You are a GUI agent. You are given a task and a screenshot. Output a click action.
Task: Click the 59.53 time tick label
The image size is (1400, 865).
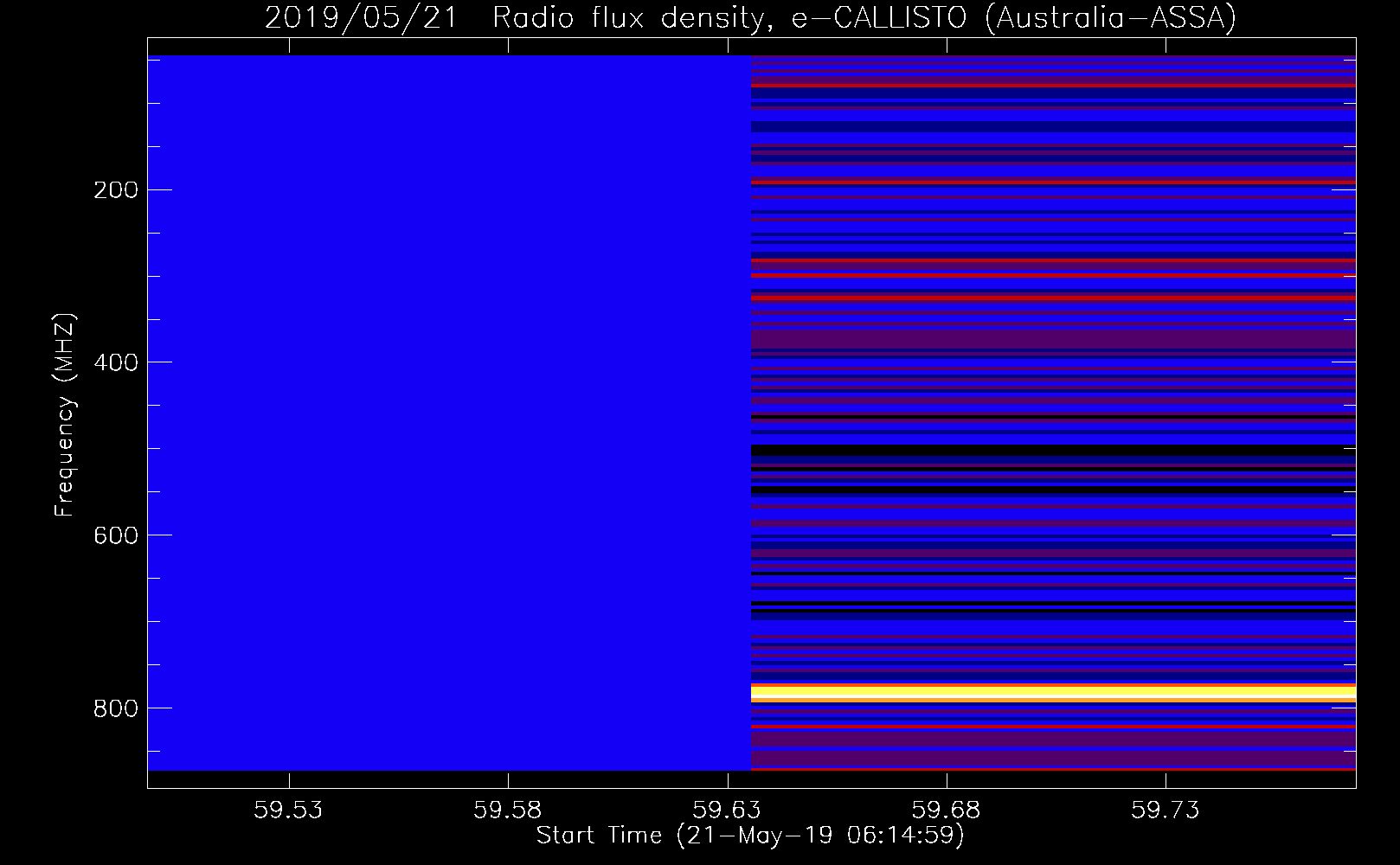click(x=288, y=811)
